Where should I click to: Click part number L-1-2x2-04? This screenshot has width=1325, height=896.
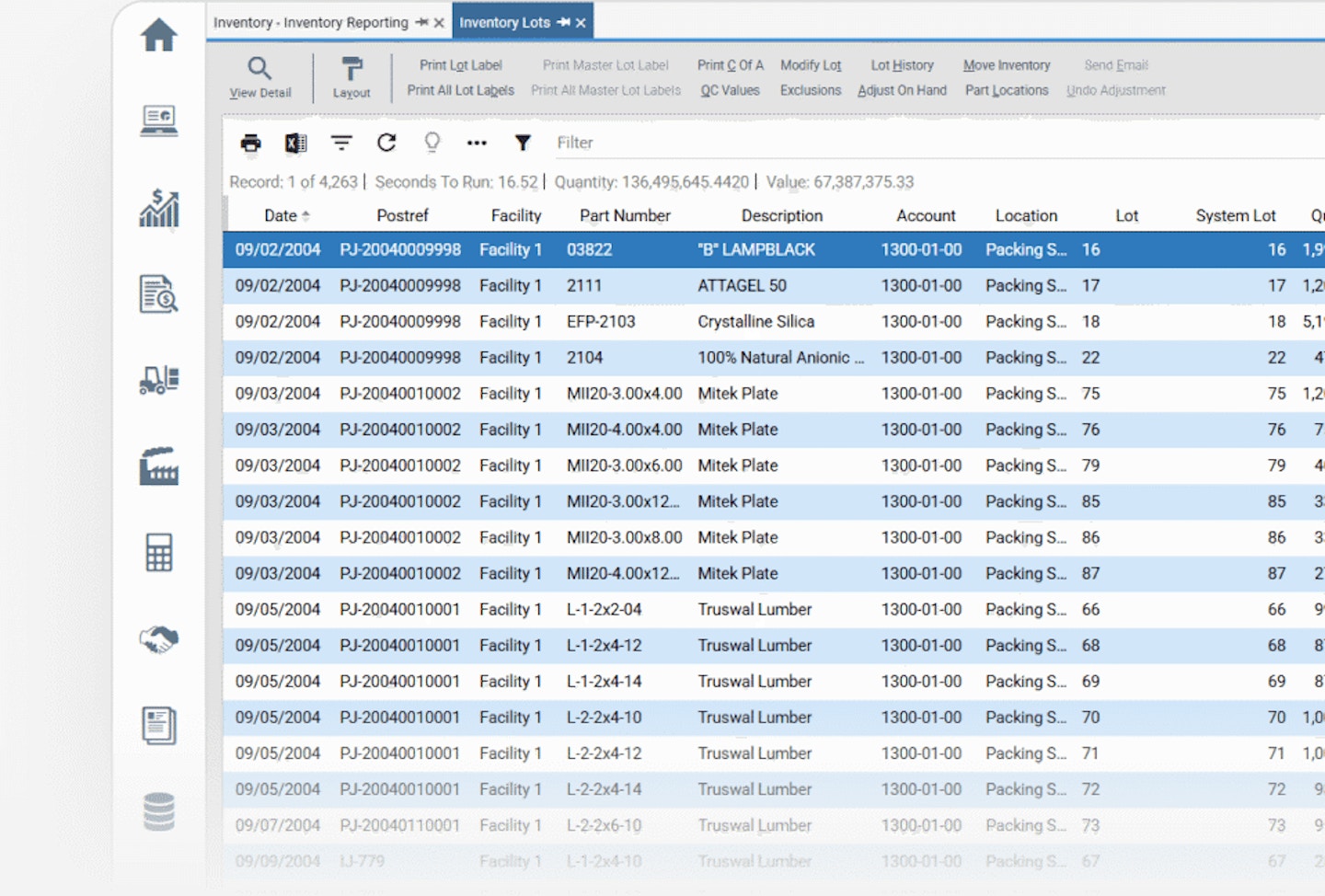[x=604, y=609]
